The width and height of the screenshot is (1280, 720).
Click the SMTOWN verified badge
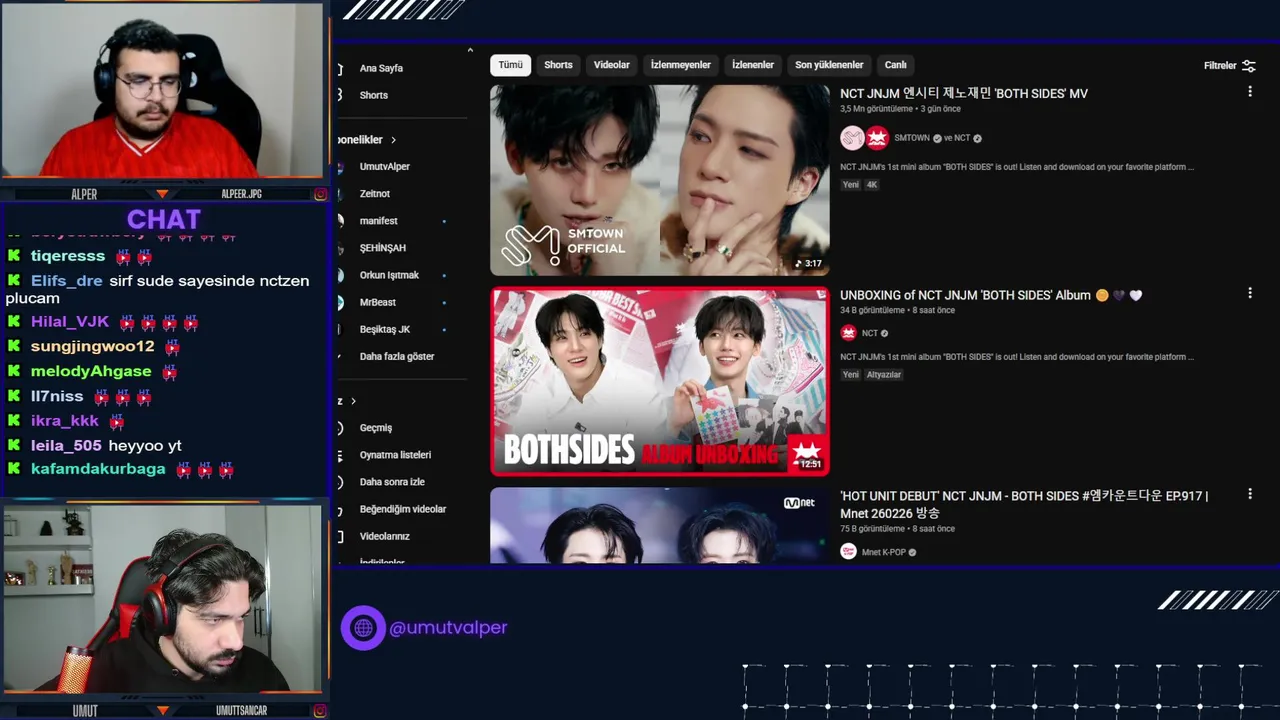coord(937,138)
